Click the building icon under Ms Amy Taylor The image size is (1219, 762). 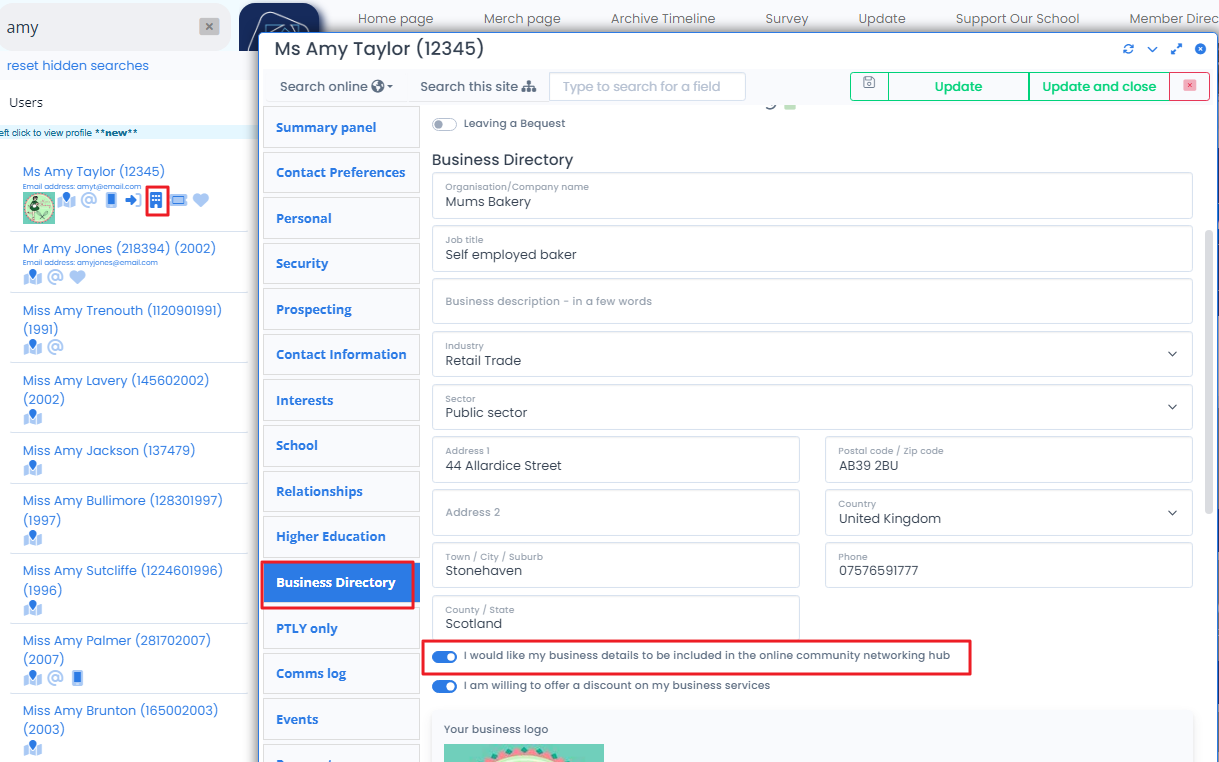156,200
